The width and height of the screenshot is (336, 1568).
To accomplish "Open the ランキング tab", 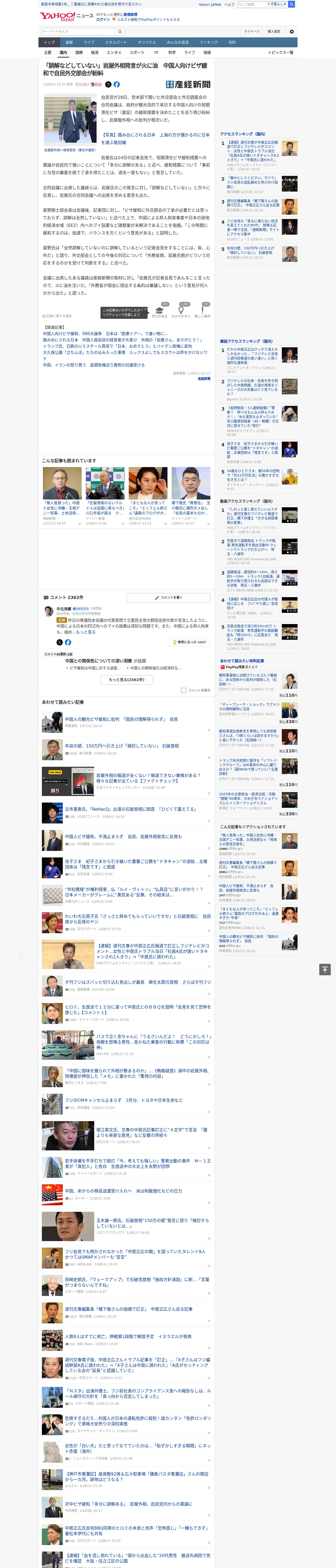I will pos(209,42).
